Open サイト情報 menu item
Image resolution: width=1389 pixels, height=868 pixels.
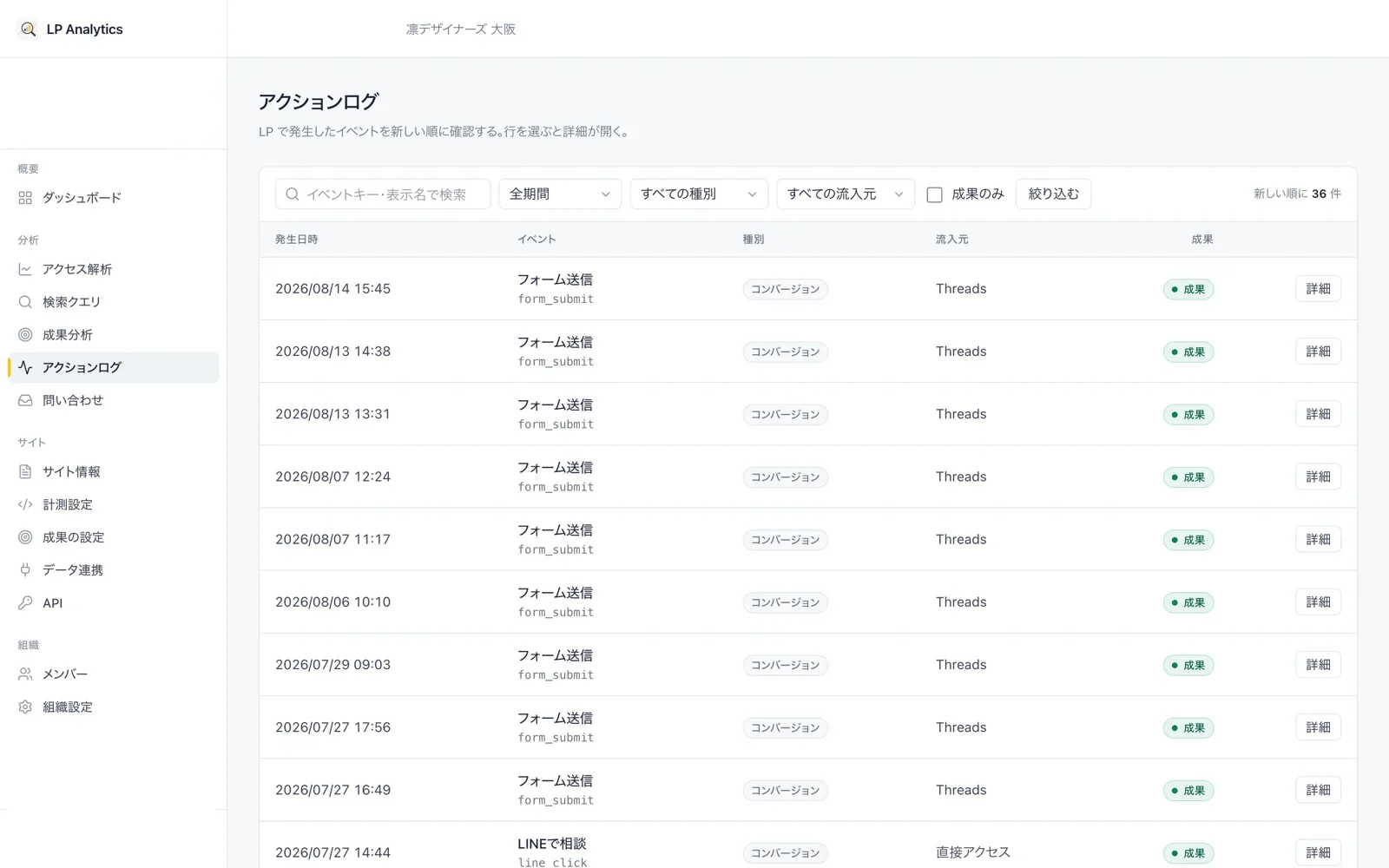pyautogui.click(x=113, y=471)
